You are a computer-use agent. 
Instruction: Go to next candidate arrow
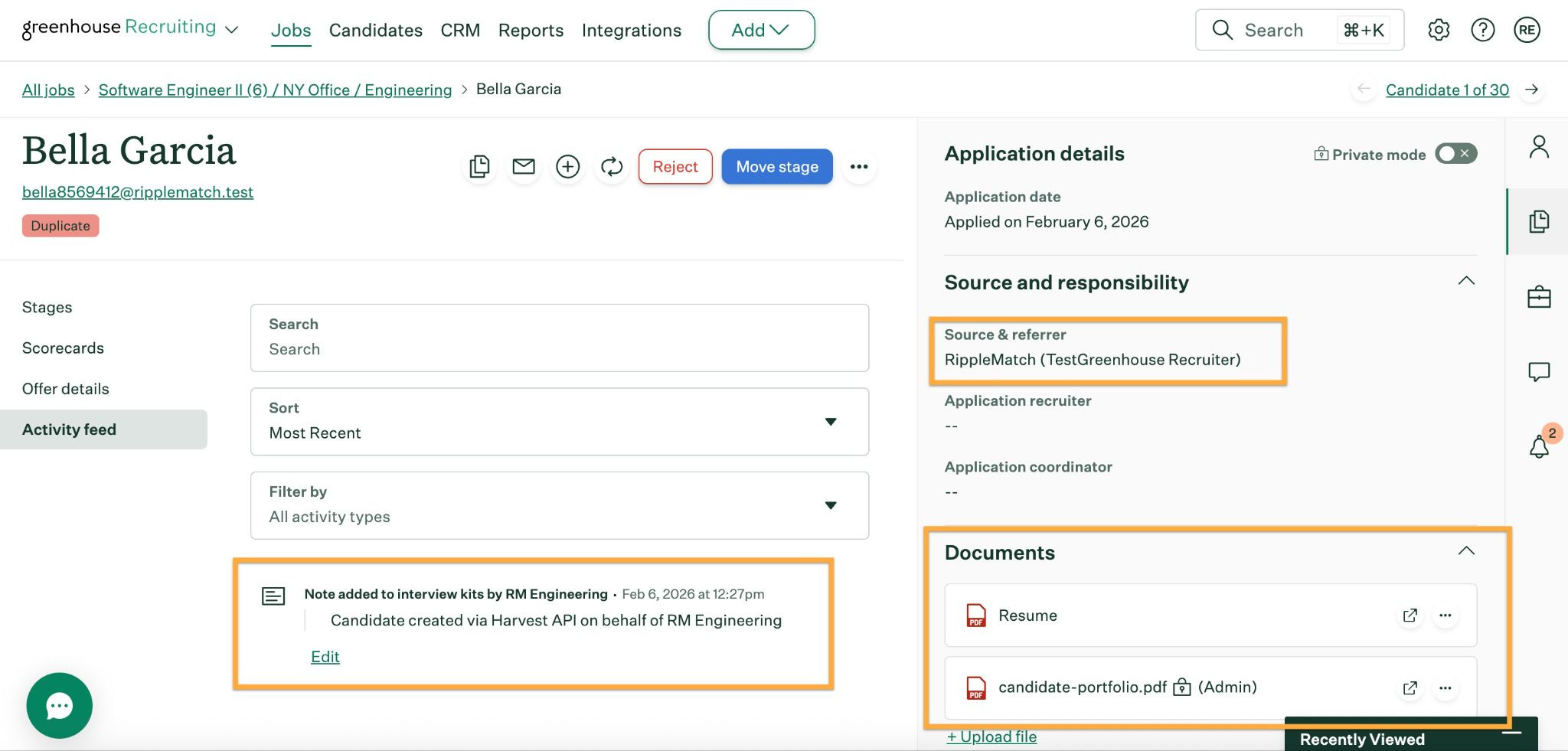pos(1531,90)
